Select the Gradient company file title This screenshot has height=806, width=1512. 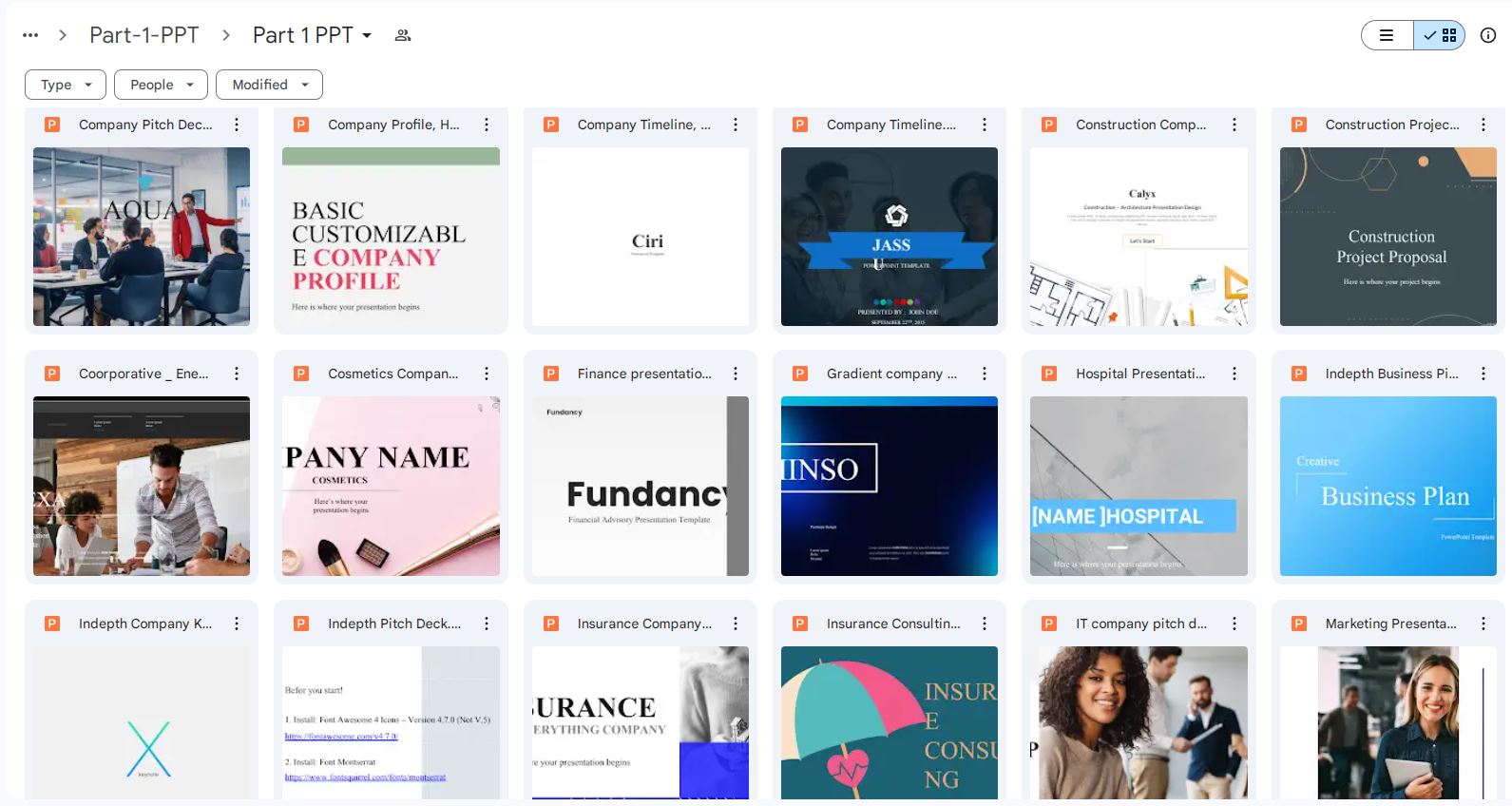(891, 374)
